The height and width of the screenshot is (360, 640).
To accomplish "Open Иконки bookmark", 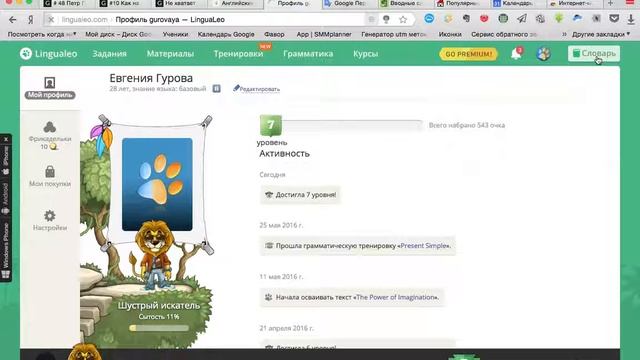I will tap(450, 35).
